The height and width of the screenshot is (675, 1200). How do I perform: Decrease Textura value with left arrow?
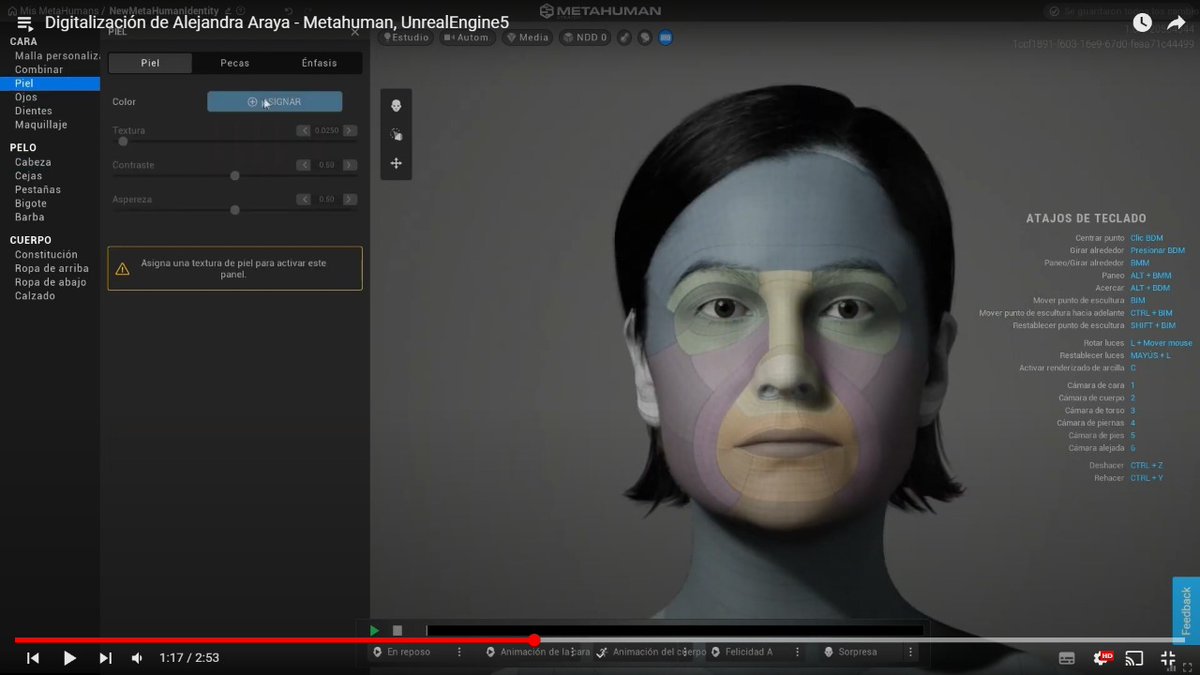[304, 131]
